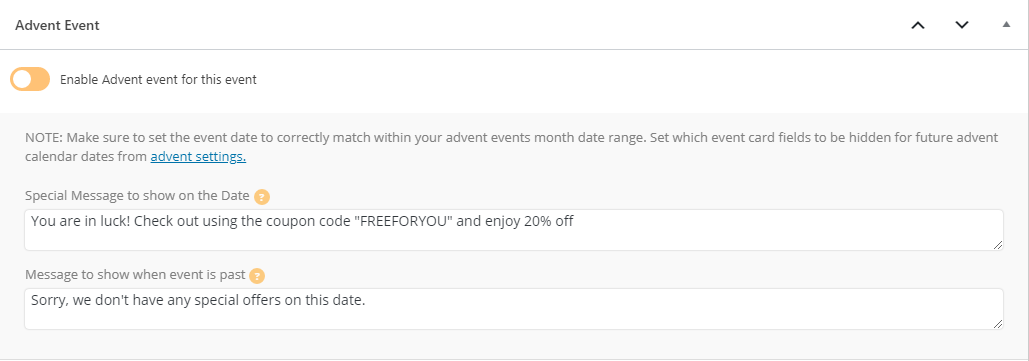Focus the past event message text area
The width and height of the screenshot is (1029, 361).
pos(514,308)
